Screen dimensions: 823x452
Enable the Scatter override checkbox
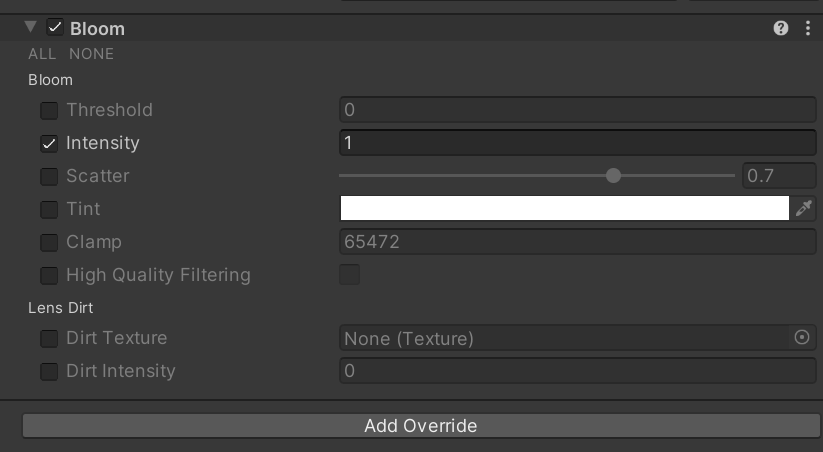point(49,176)
